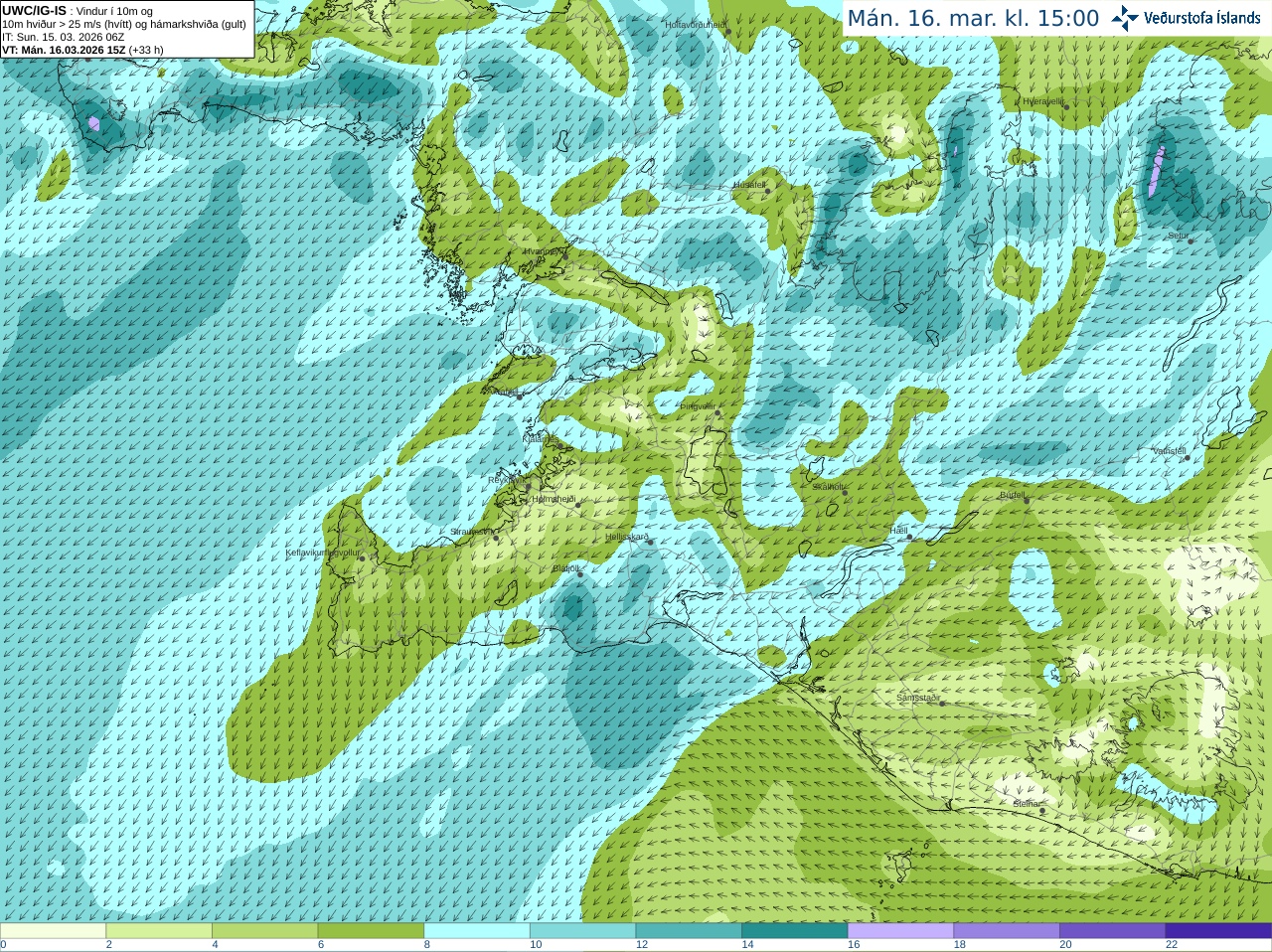Click the Skálholt station marker
This screenshot has width=1272, height=952.
click(x=845, y=492)
